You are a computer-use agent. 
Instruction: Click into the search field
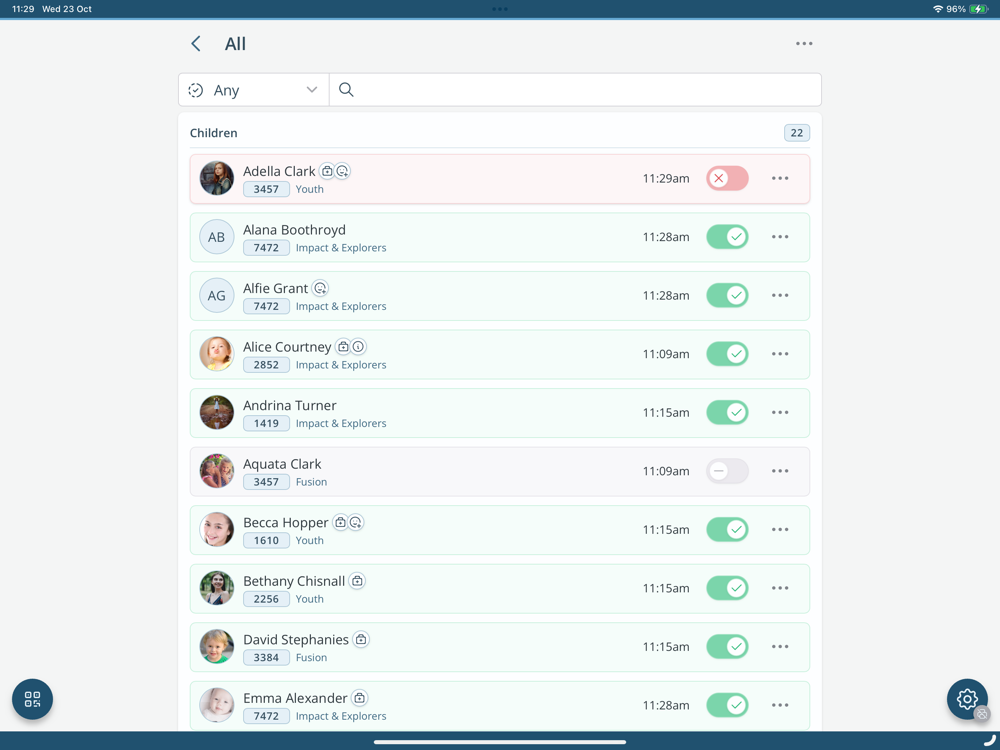575,90
